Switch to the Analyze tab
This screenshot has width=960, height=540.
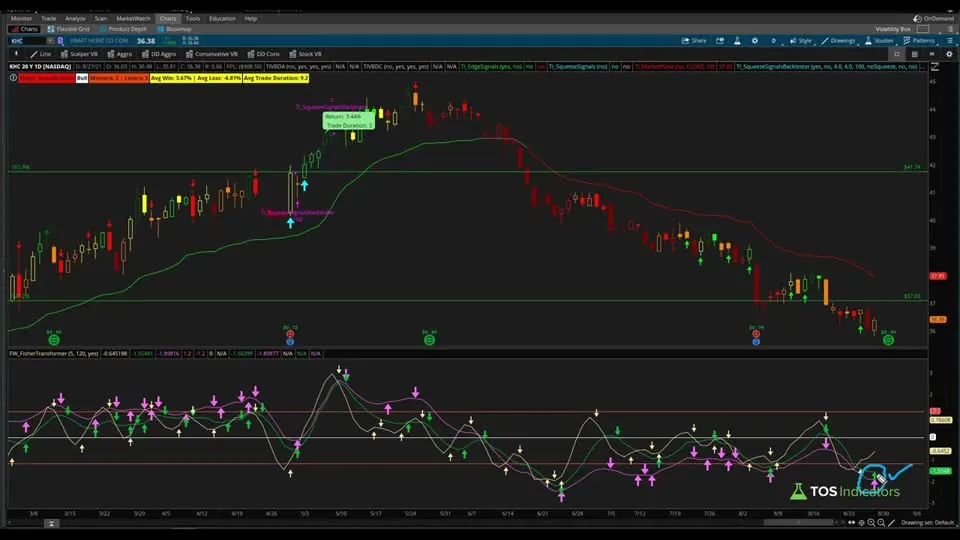point(75,18)
